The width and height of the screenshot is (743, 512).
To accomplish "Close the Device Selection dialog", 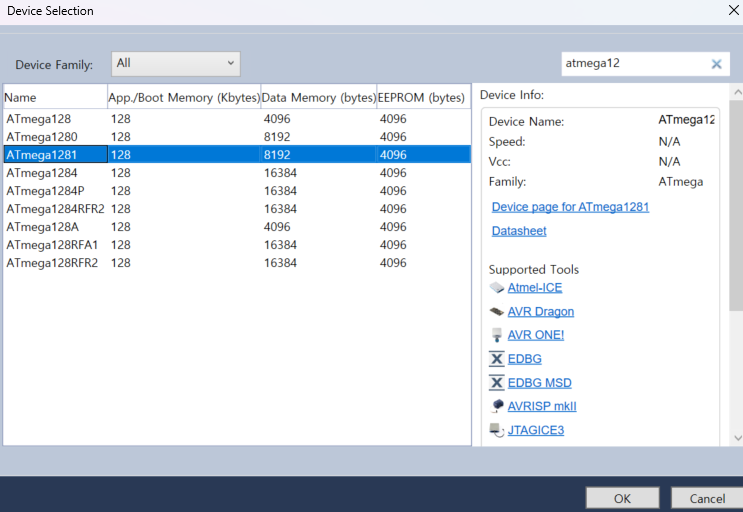I will tap(734, 10).
